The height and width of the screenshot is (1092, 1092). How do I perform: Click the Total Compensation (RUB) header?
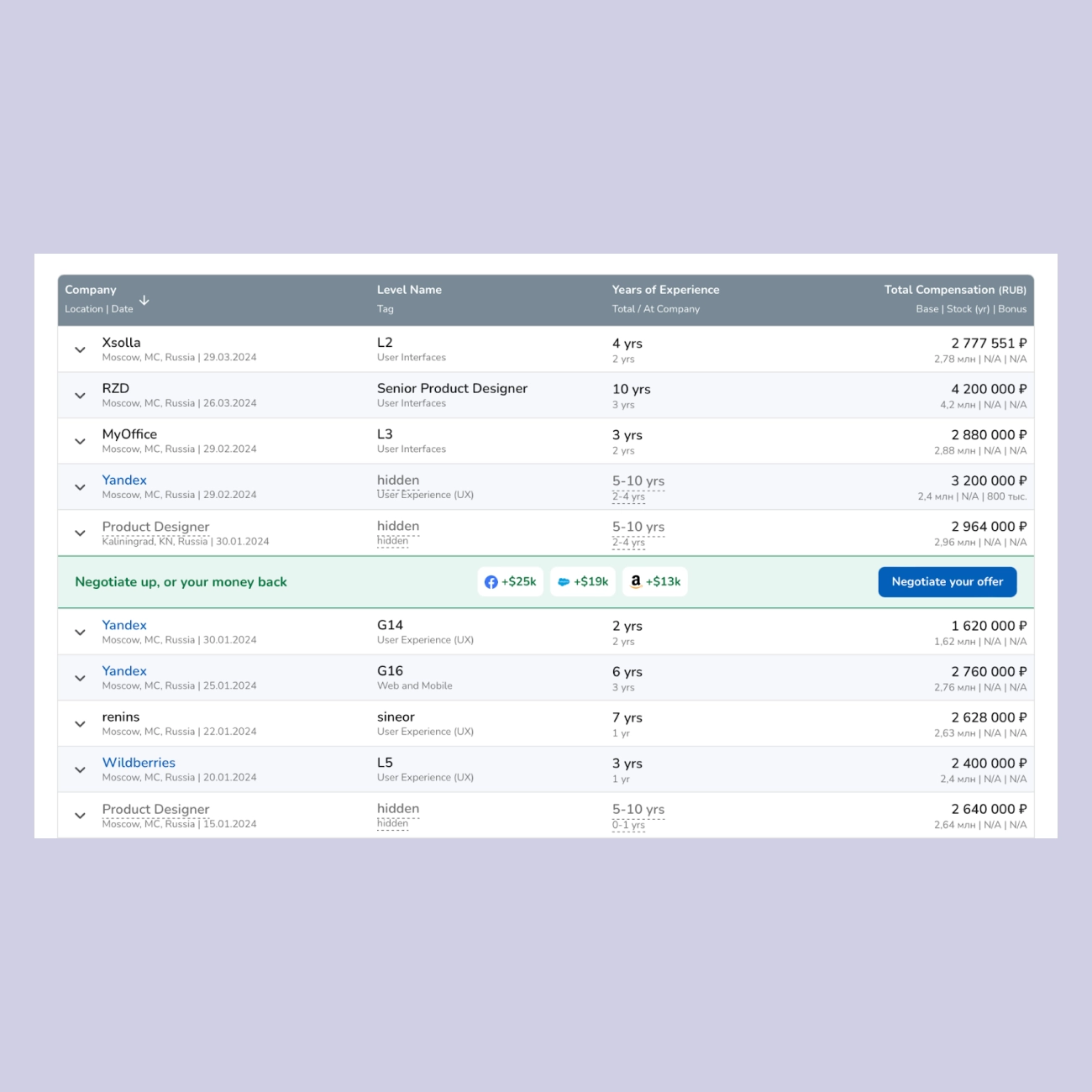[955, 290]
